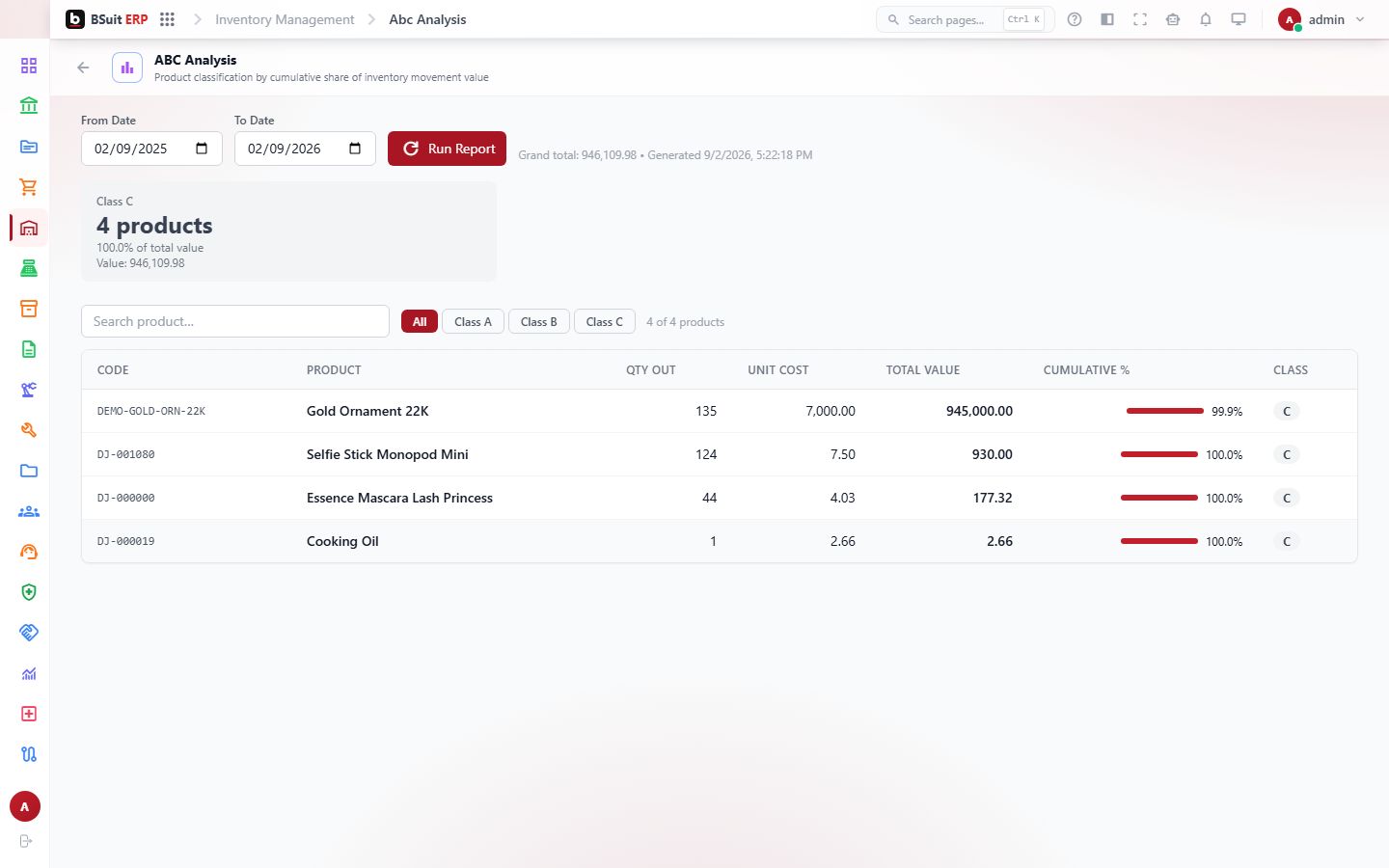This screenshot has width=1389, height=868.
Task: Filter products by Class A
Action: click(x=473, y=321)
